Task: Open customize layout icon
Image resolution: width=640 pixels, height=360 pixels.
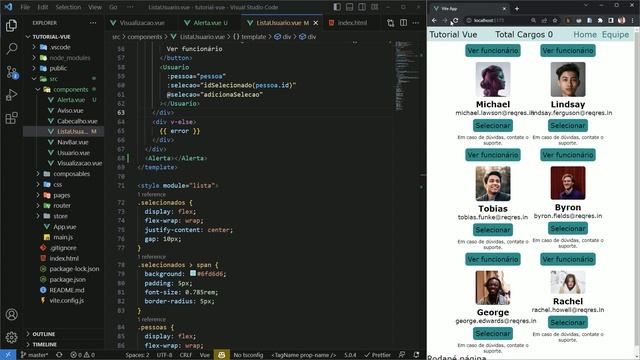Action: click(374, 7)
